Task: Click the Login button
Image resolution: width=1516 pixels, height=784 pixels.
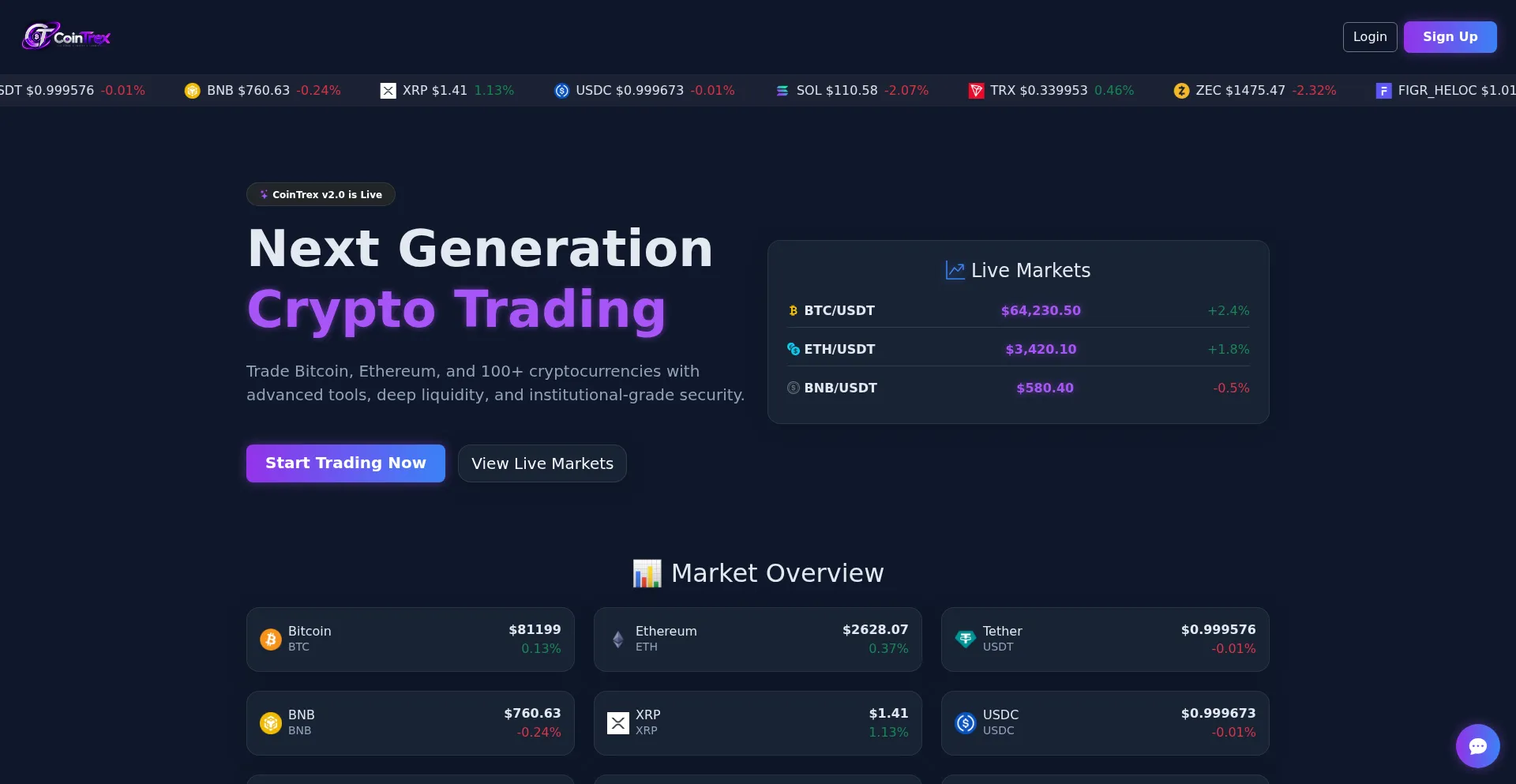Action: click(1370, 37)
